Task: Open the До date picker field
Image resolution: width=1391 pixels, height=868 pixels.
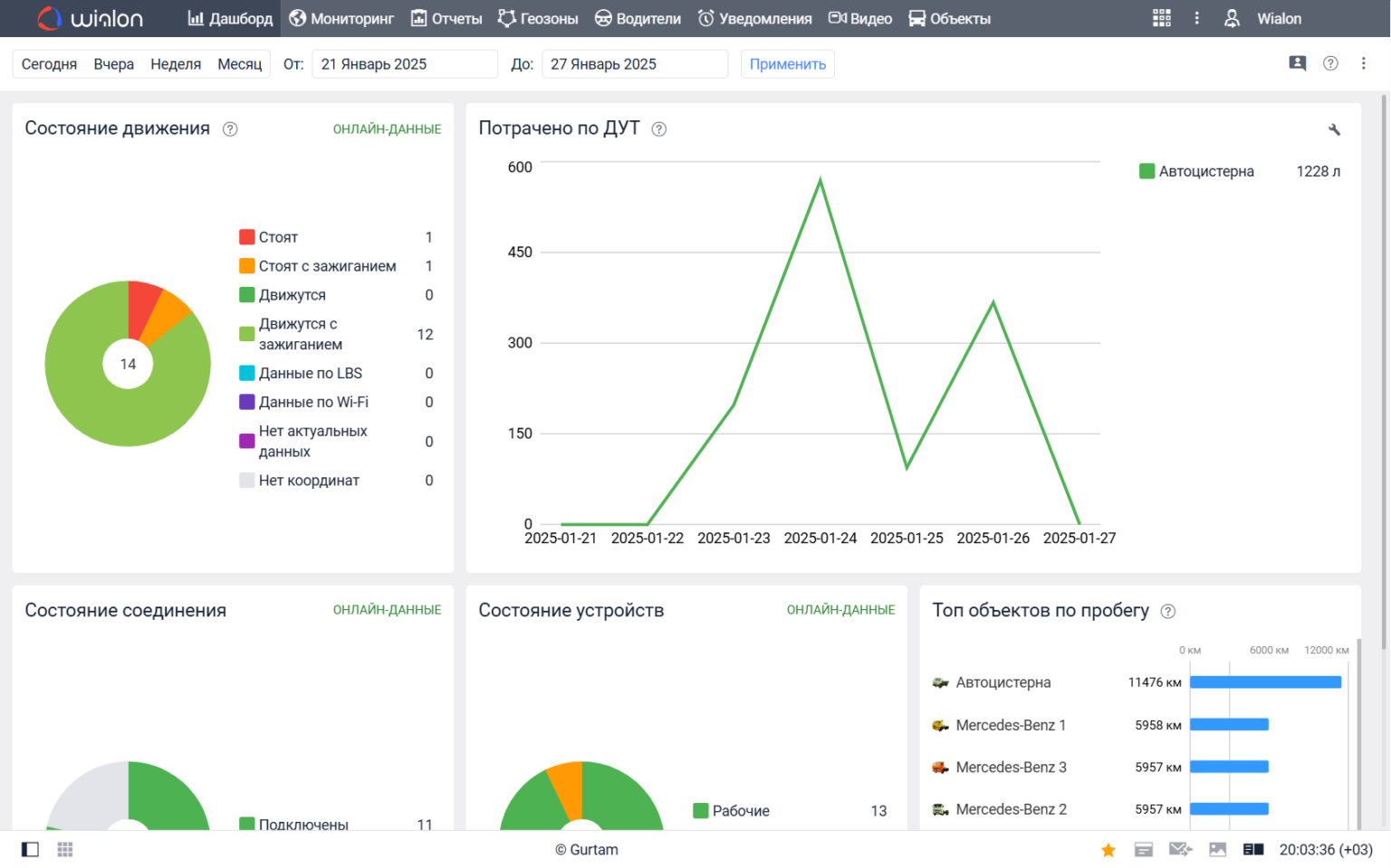Action: 634,64
